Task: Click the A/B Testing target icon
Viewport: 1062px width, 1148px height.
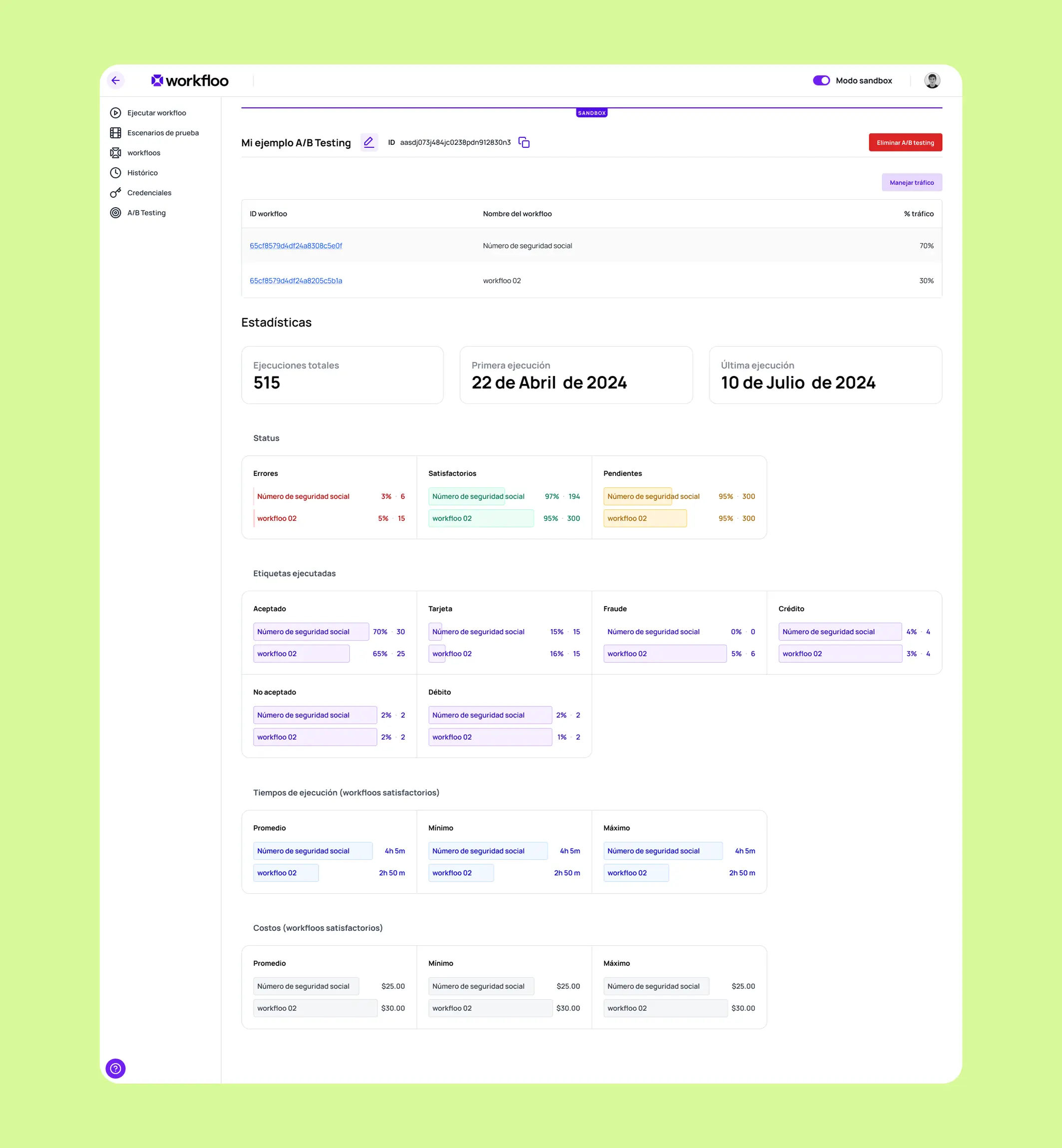Action: tap(115, 213)
